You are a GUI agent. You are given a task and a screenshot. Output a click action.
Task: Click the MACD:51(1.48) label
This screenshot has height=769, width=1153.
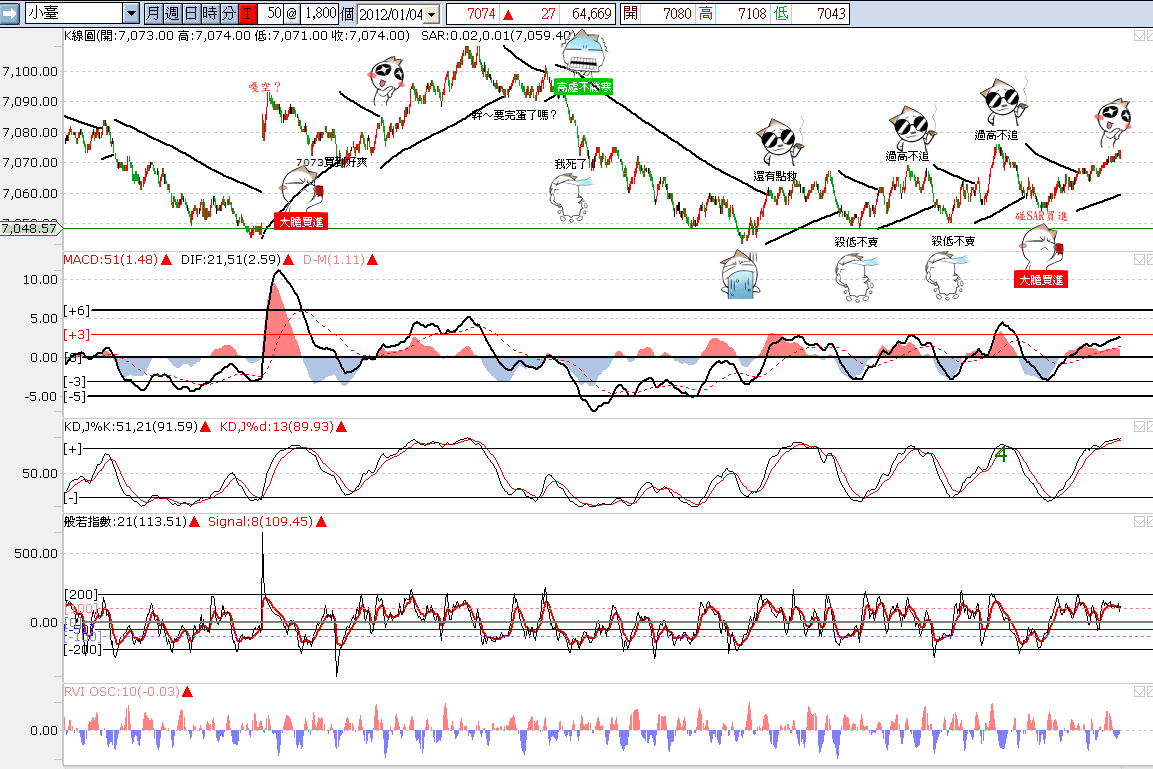110,260
